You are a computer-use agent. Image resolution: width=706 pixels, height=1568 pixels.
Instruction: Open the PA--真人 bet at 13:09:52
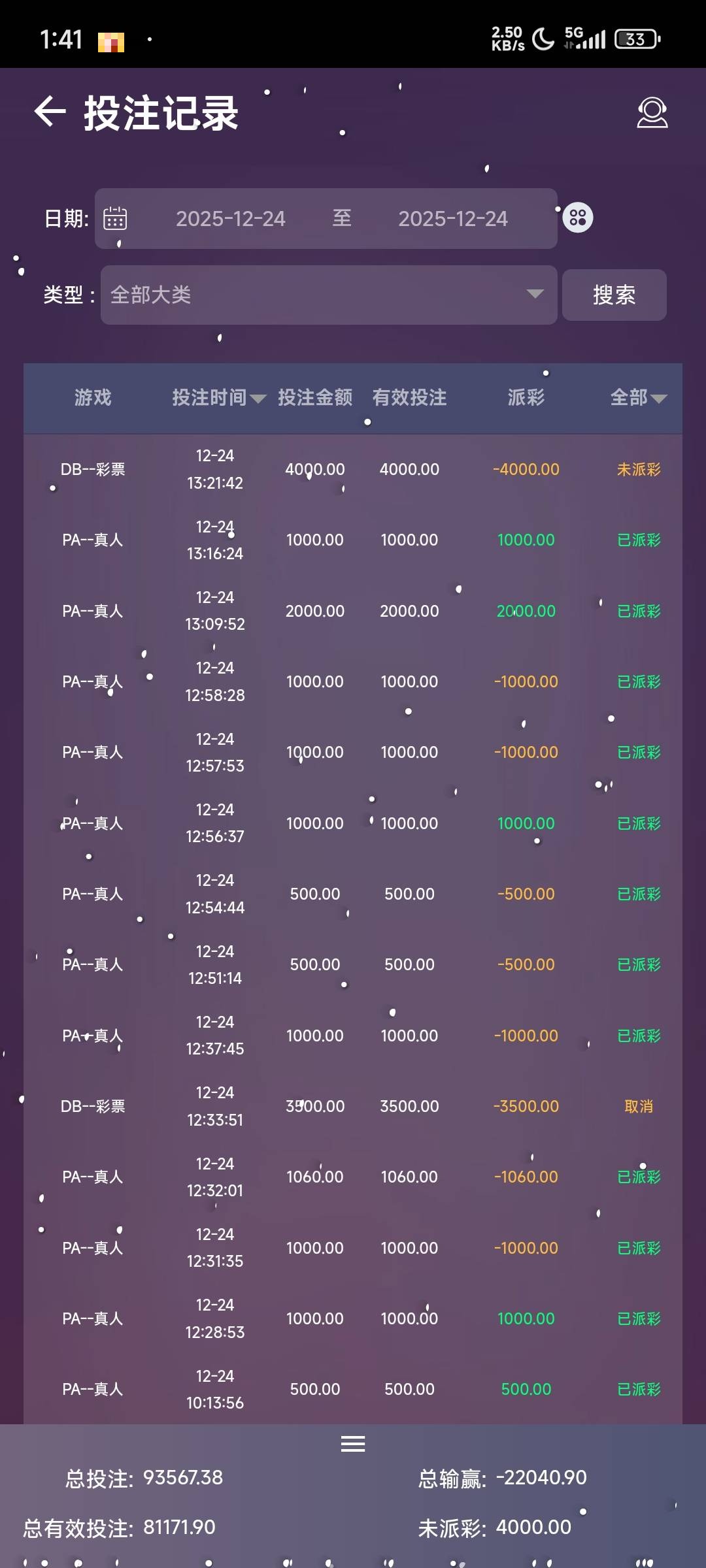pyautogui.click(x=353, y=611)
